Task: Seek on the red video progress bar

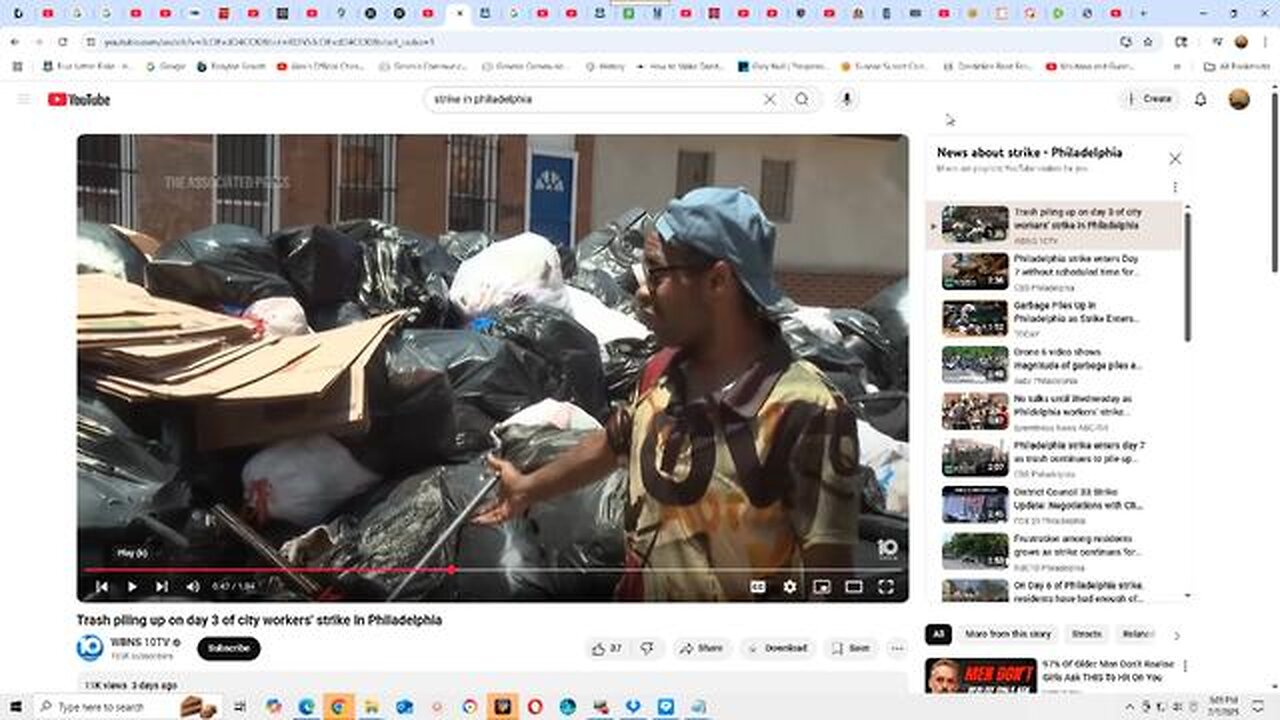Action: (492, 569)
